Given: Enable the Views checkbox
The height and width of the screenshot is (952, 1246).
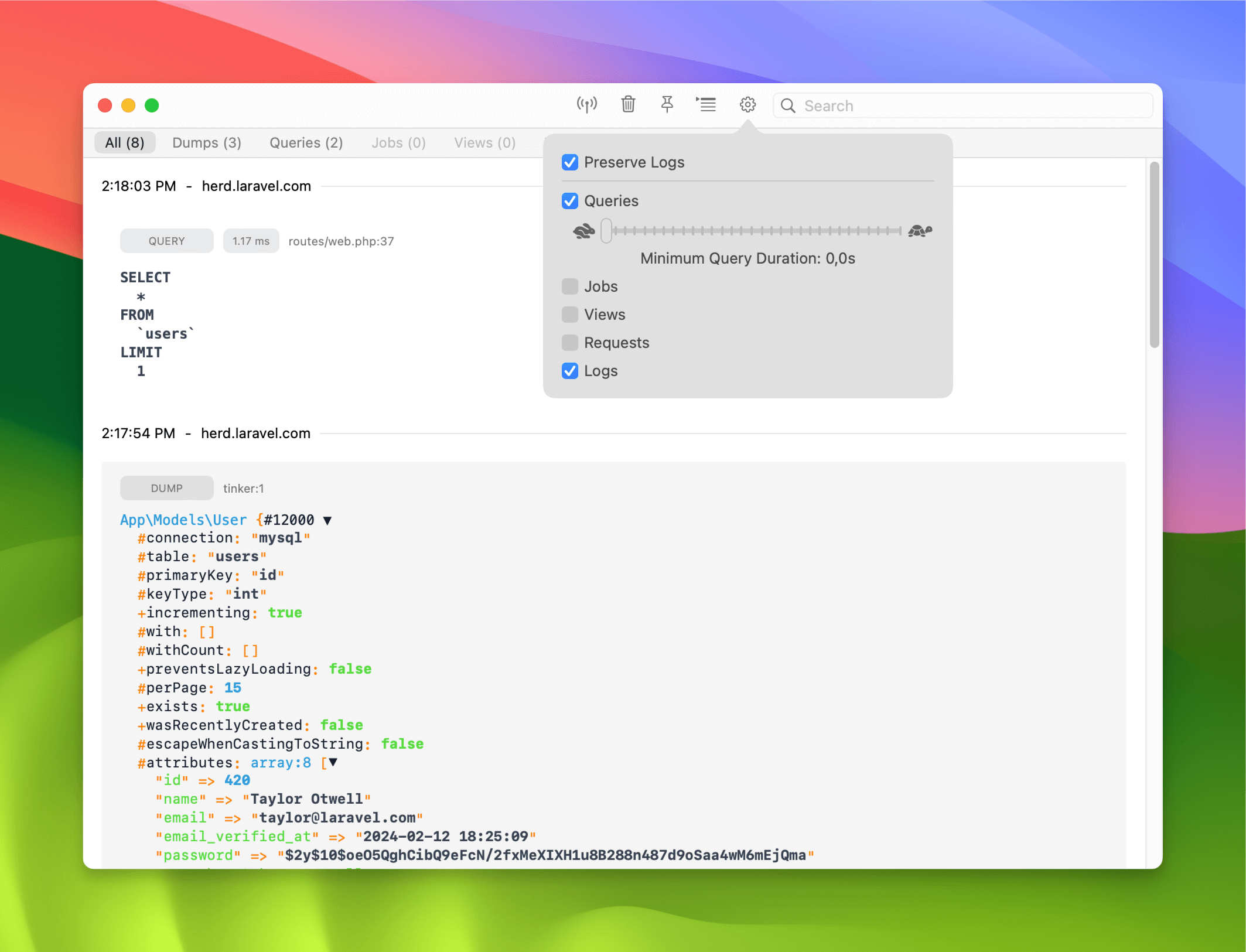Looking at the screenshot, I should click(570, 315).
